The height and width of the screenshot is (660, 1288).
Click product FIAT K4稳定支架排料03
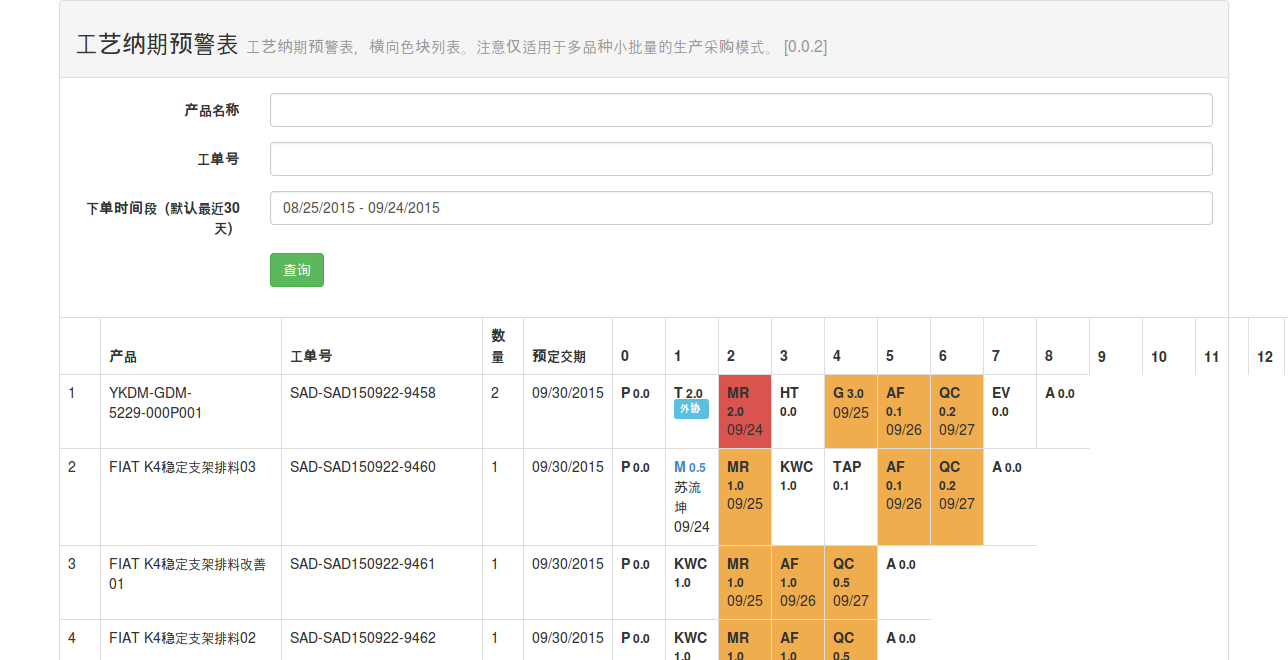click(x=182, y=467)
